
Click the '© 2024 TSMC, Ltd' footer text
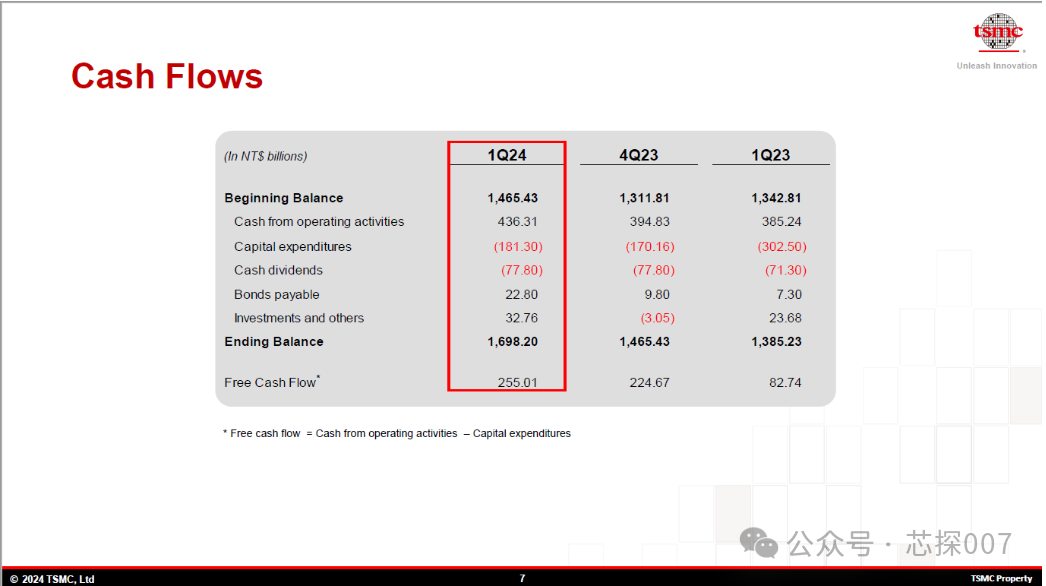point(52,579)
